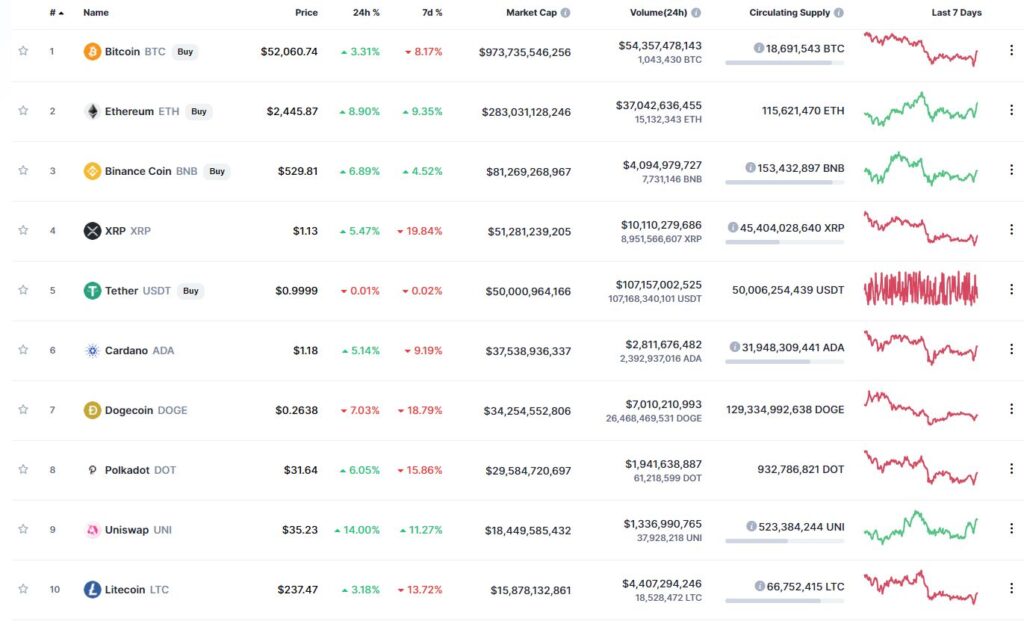1024x624 pixels.
Task: Click the Litecoin logo icon
Action: point(92,589)
